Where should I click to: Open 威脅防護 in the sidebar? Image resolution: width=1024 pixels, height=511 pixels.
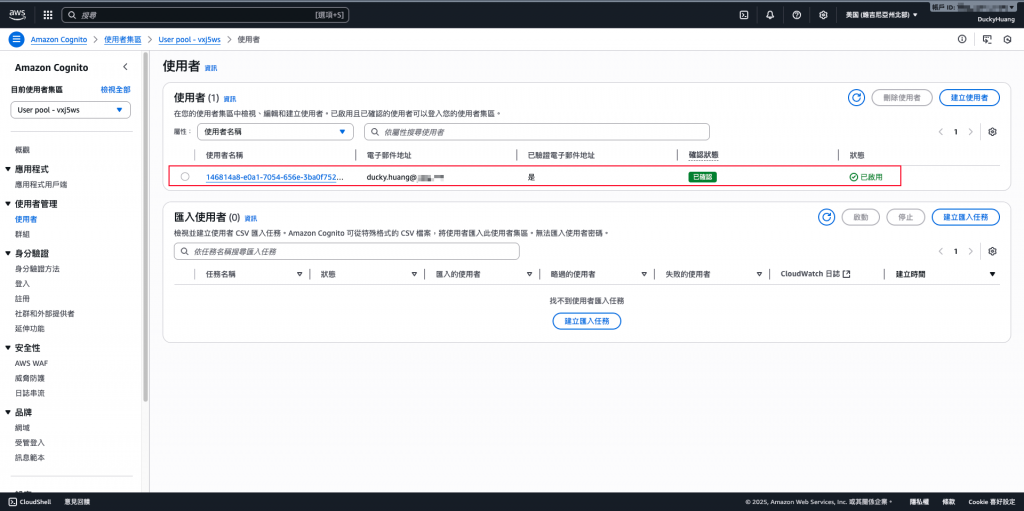point(30,378)
